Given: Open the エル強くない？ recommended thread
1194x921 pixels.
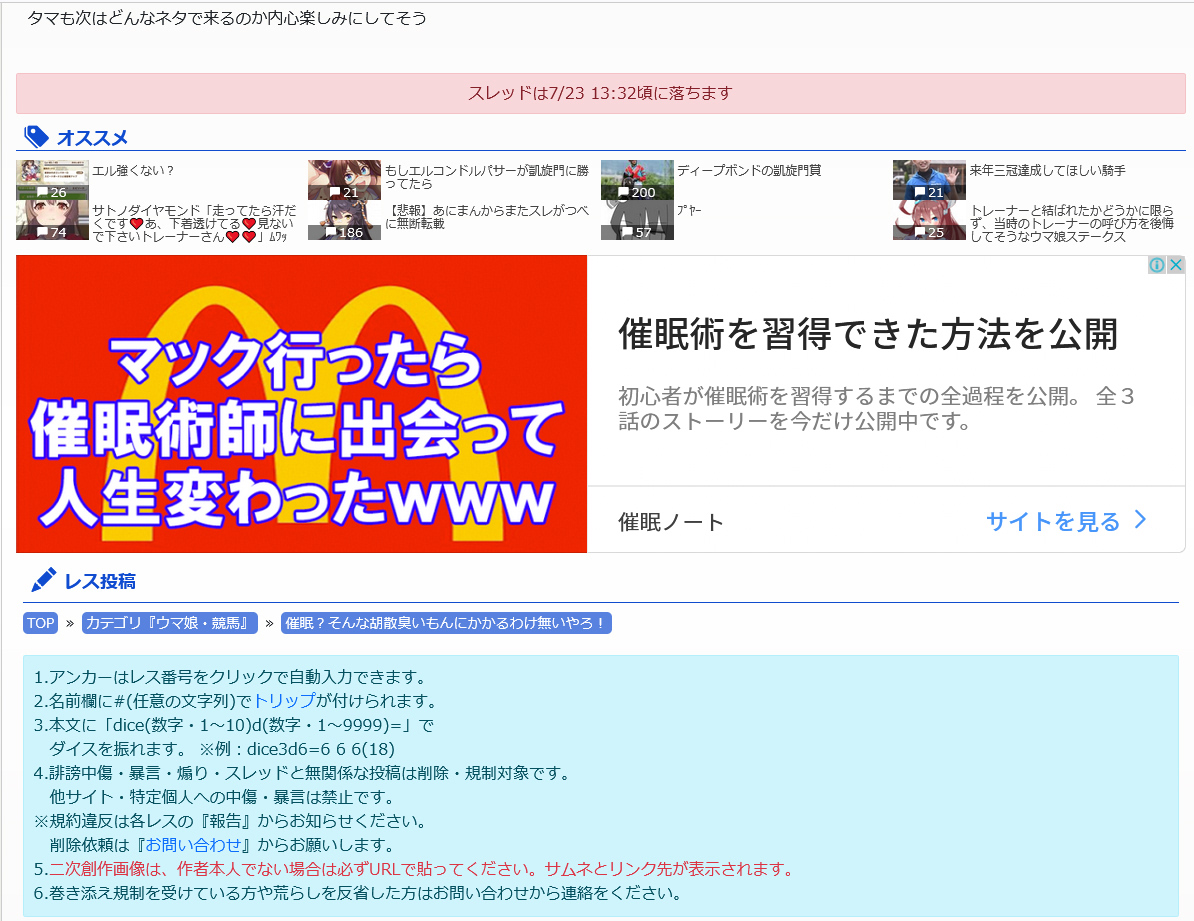Looking at the screenshot, I should (x=134, y=171).
